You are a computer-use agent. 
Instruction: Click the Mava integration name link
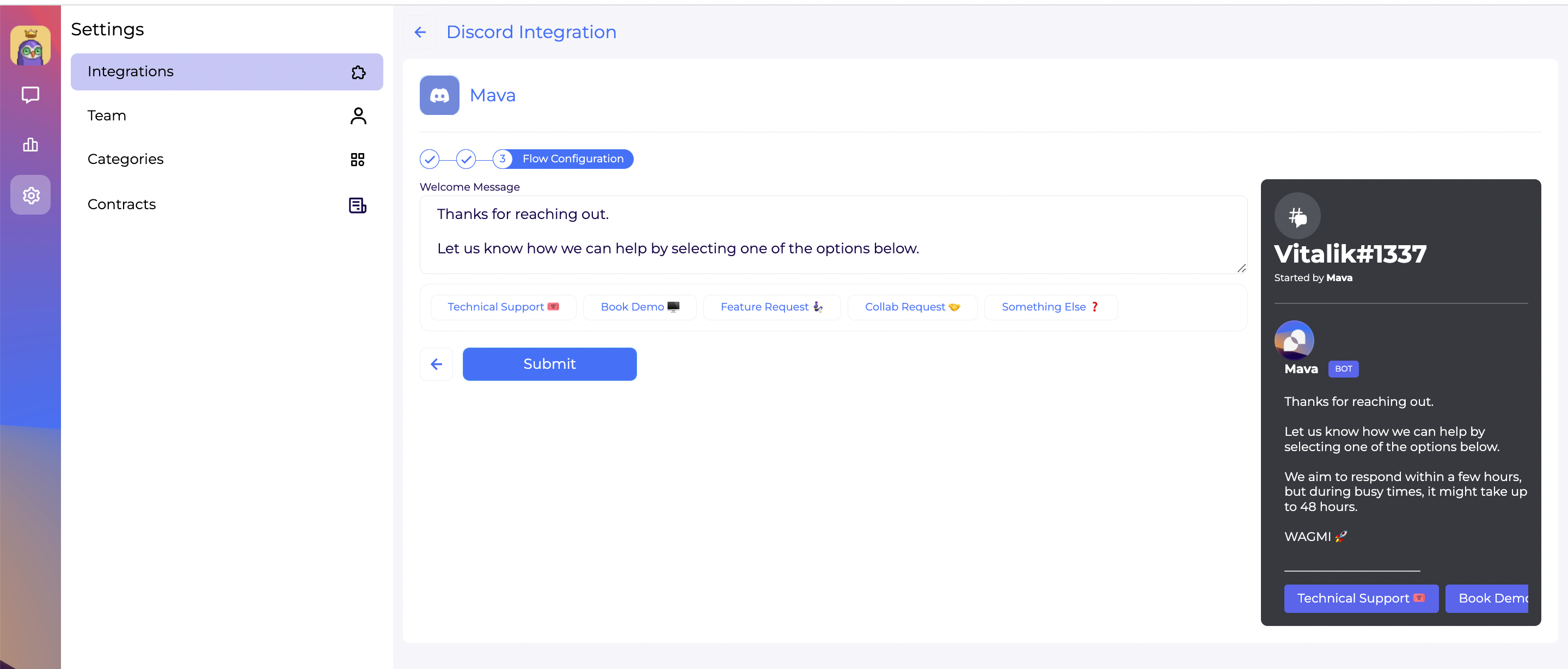point(492,95)
